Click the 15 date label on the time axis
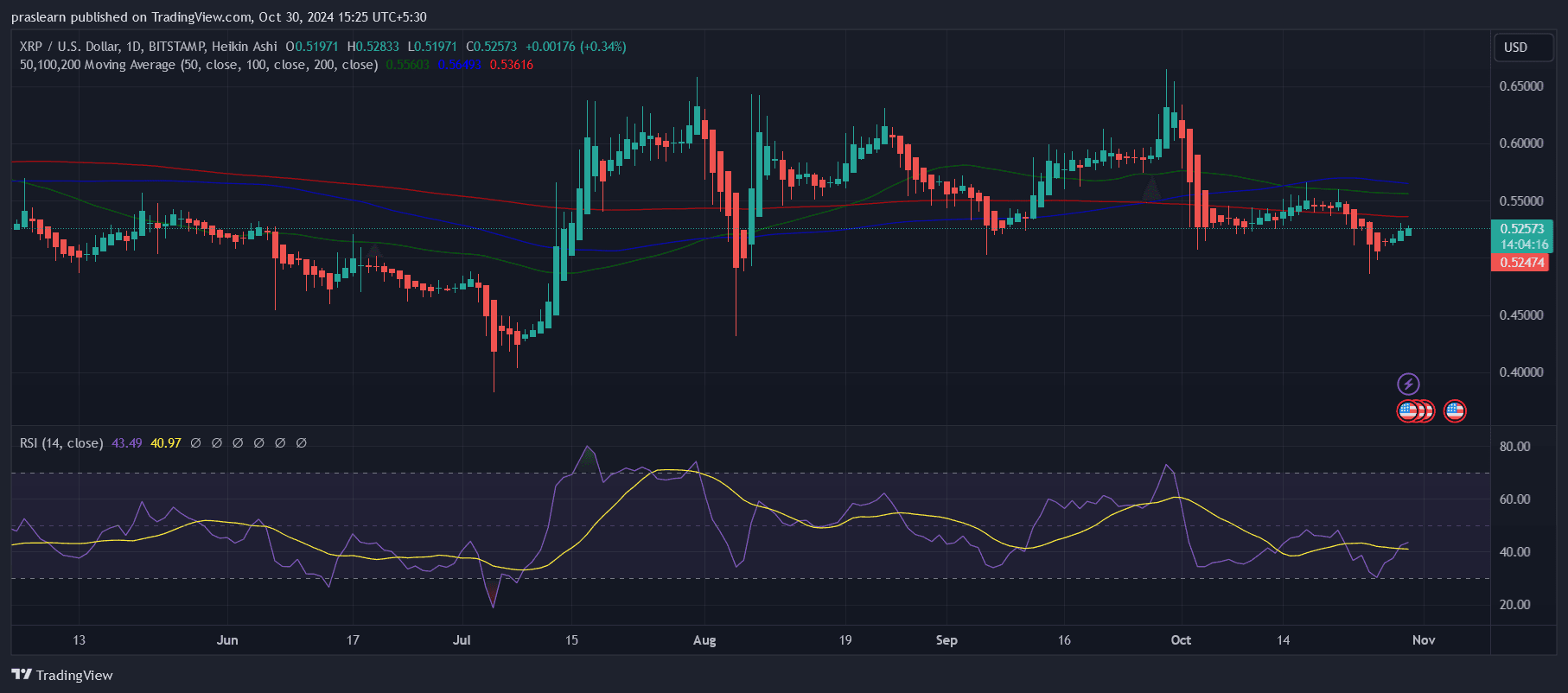Viewport: 1568px width, 693px height. (x=571, y=640)
